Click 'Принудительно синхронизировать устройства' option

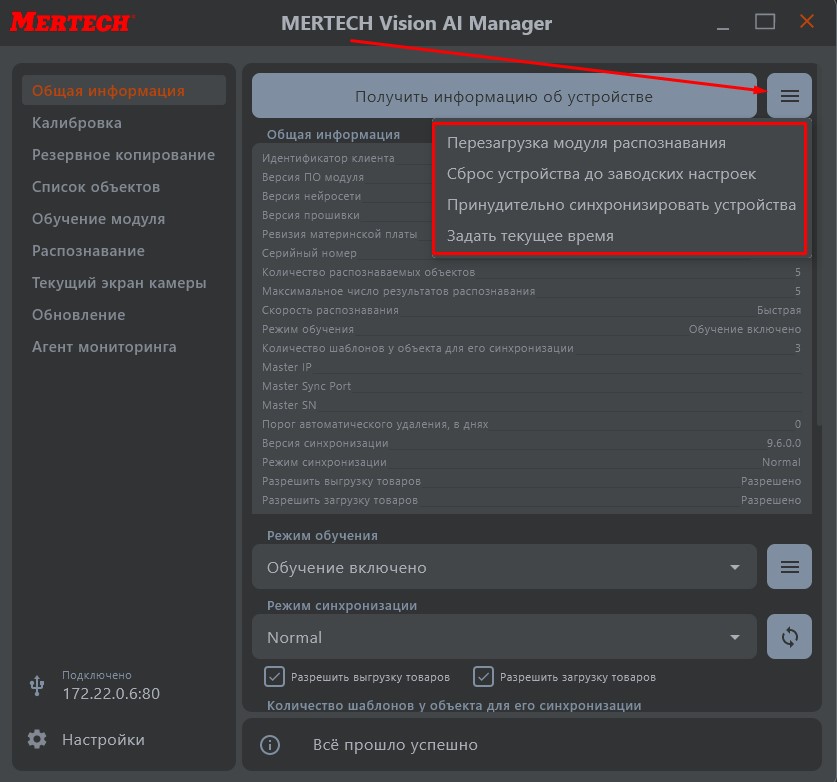point(621,205)
